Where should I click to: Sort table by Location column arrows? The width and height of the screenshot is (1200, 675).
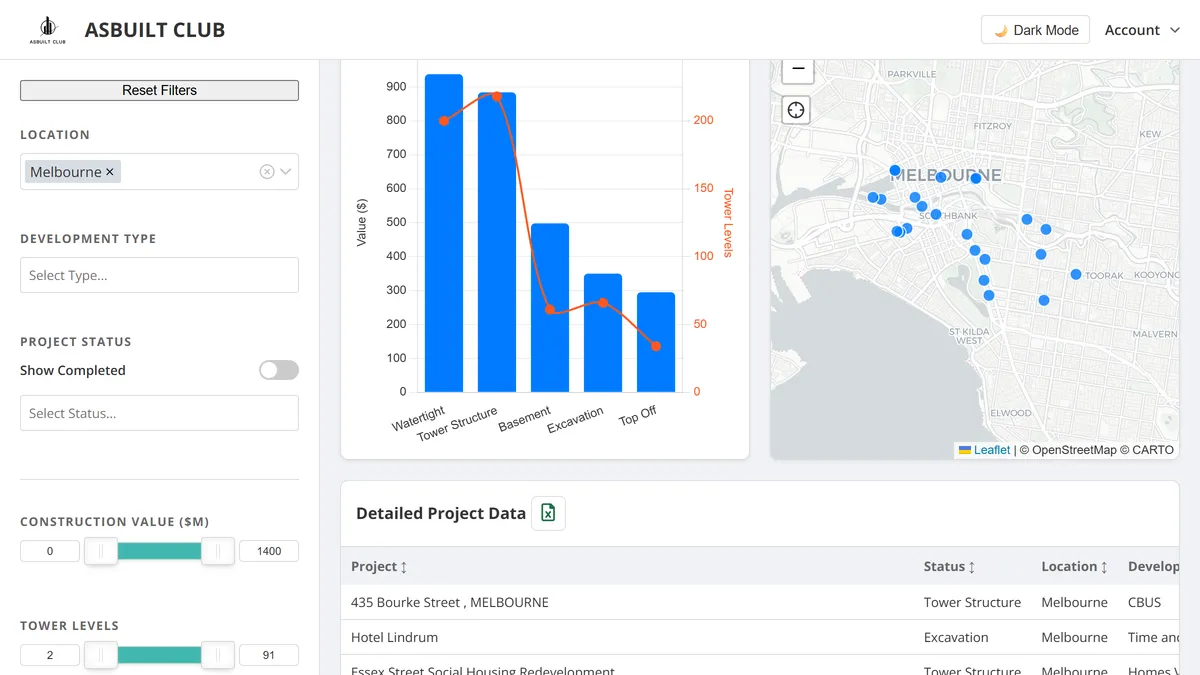pyautogui.click(x=1104, y=567)
